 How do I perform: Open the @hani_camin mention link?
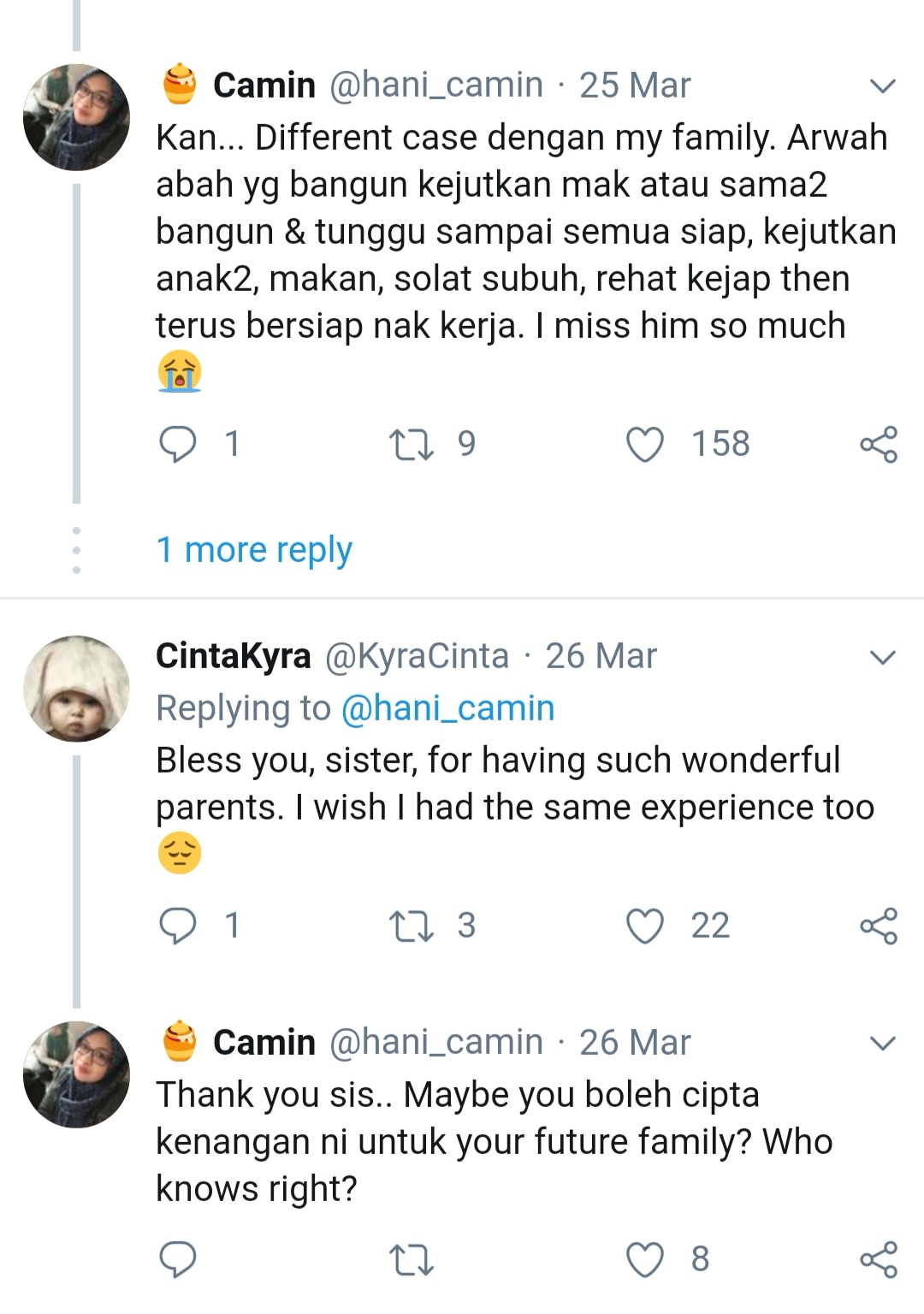(x=447, y=708)
